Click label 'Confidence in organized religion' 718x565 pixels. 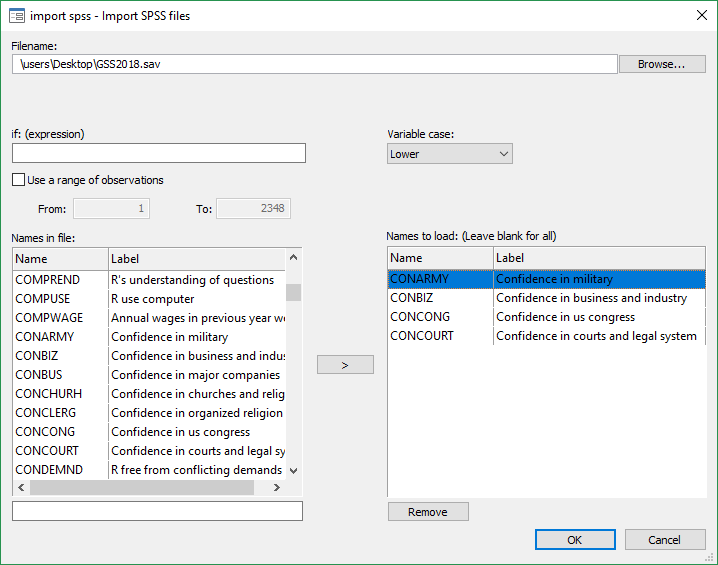point(197,413)
